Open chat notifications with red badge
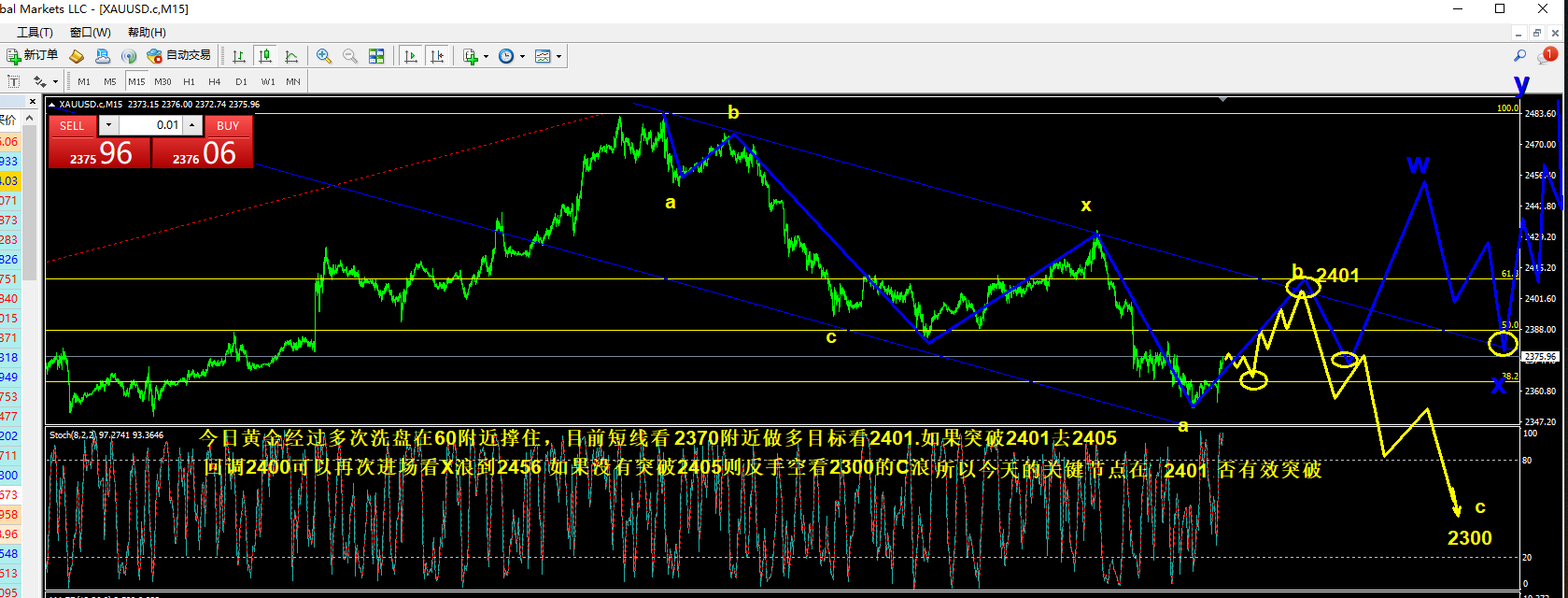 (x=1548, y=56)
